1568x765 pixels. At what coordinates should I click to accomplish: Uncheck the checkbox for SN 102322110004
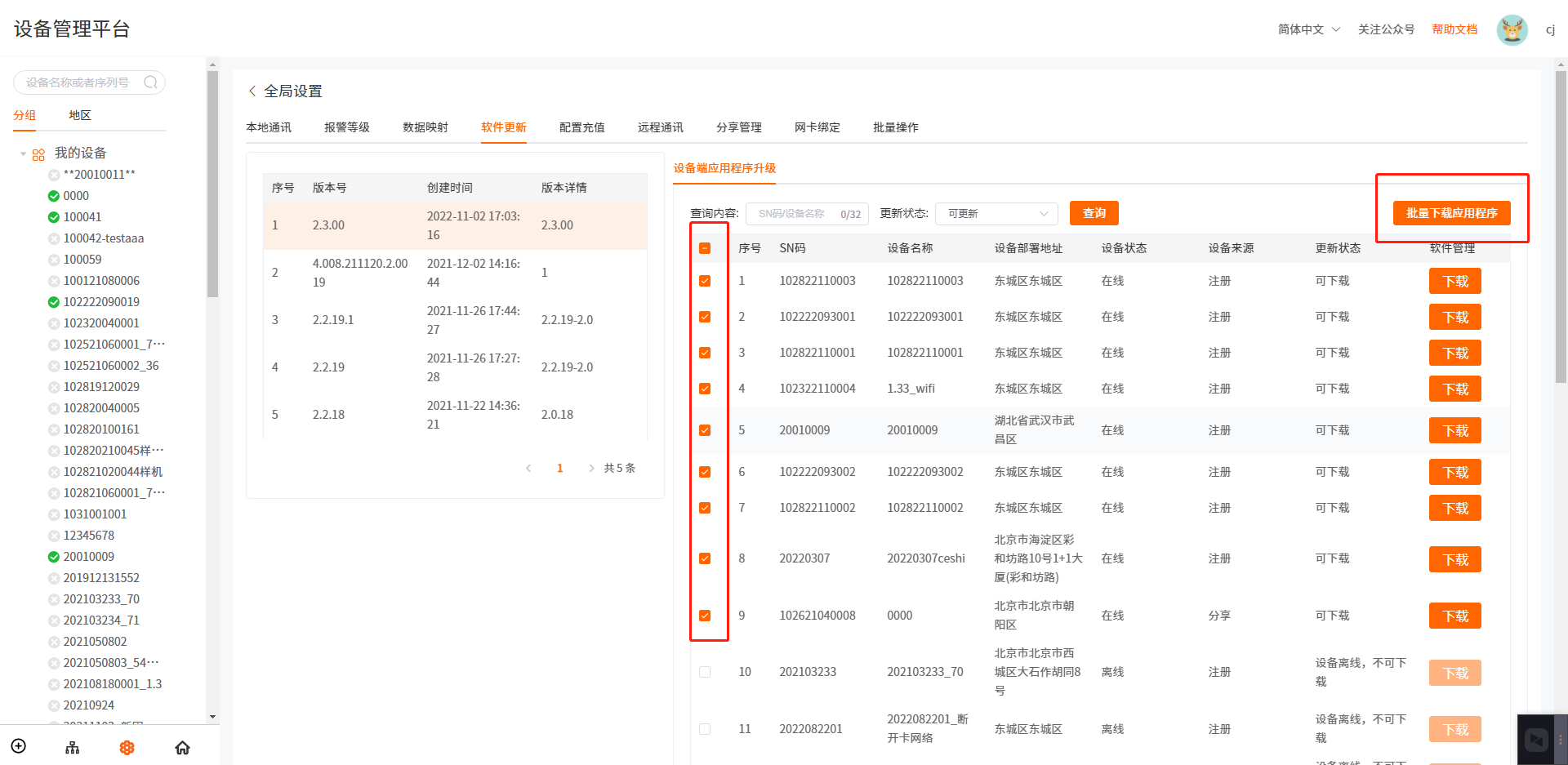point(705,389)
